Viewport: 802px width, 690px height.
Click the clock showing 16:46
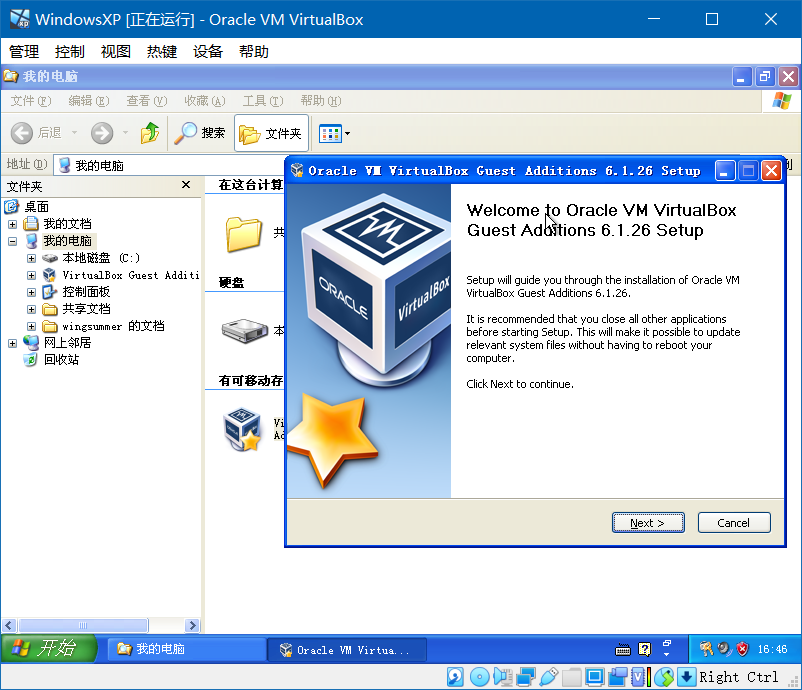tap(772, 649)
